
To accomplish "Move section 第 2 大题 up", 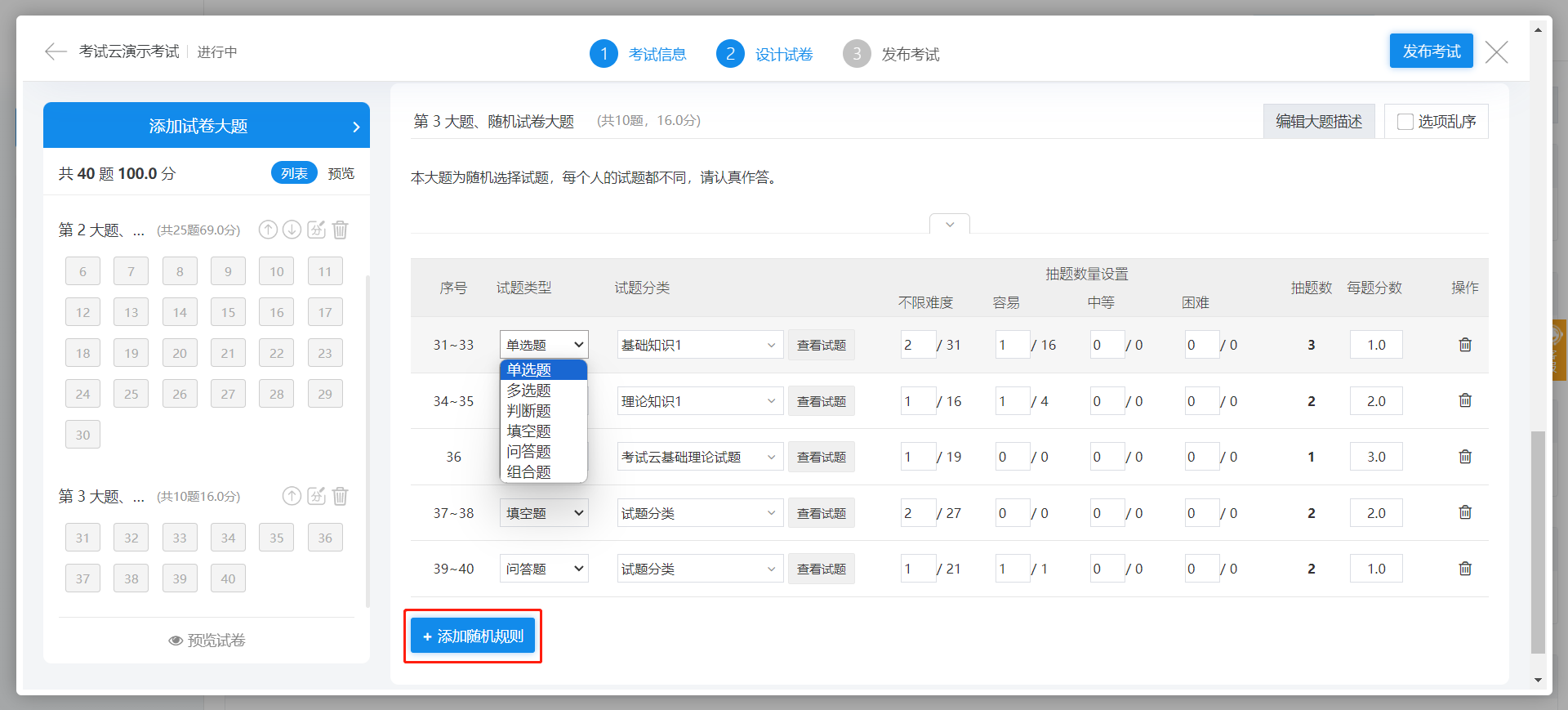I will pyautogui.click(x=268, y=230).
